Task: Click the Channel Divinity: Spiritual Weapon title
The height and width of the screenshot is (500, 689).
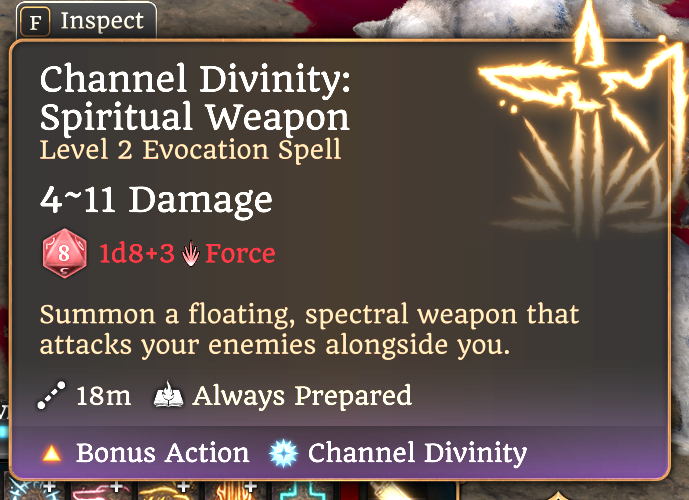Action: coord(195,98)
